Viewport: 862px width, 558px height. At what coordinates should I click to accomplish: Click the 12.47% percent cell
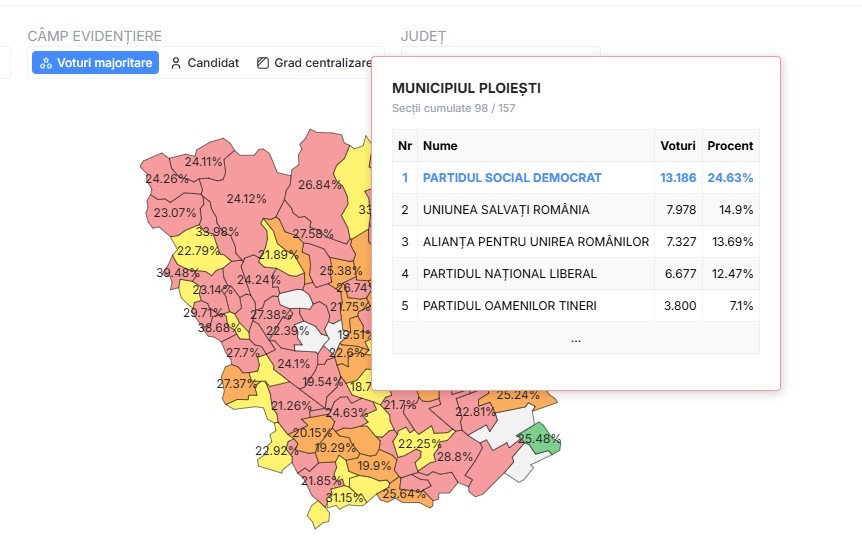click(732, 273)
